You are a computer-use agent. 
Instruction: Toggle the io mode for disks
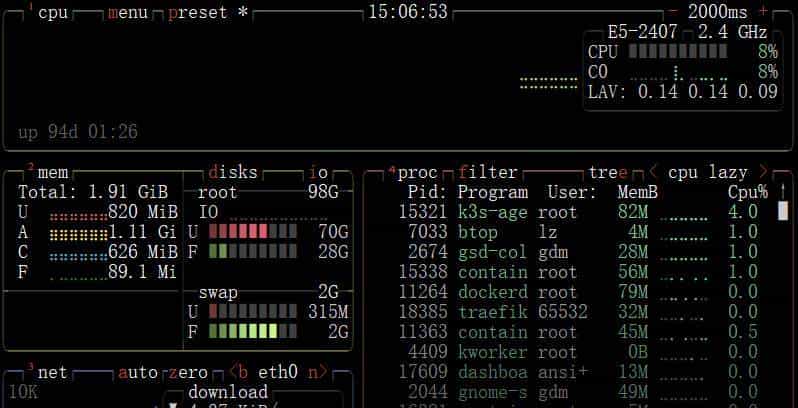pos(319,172)
